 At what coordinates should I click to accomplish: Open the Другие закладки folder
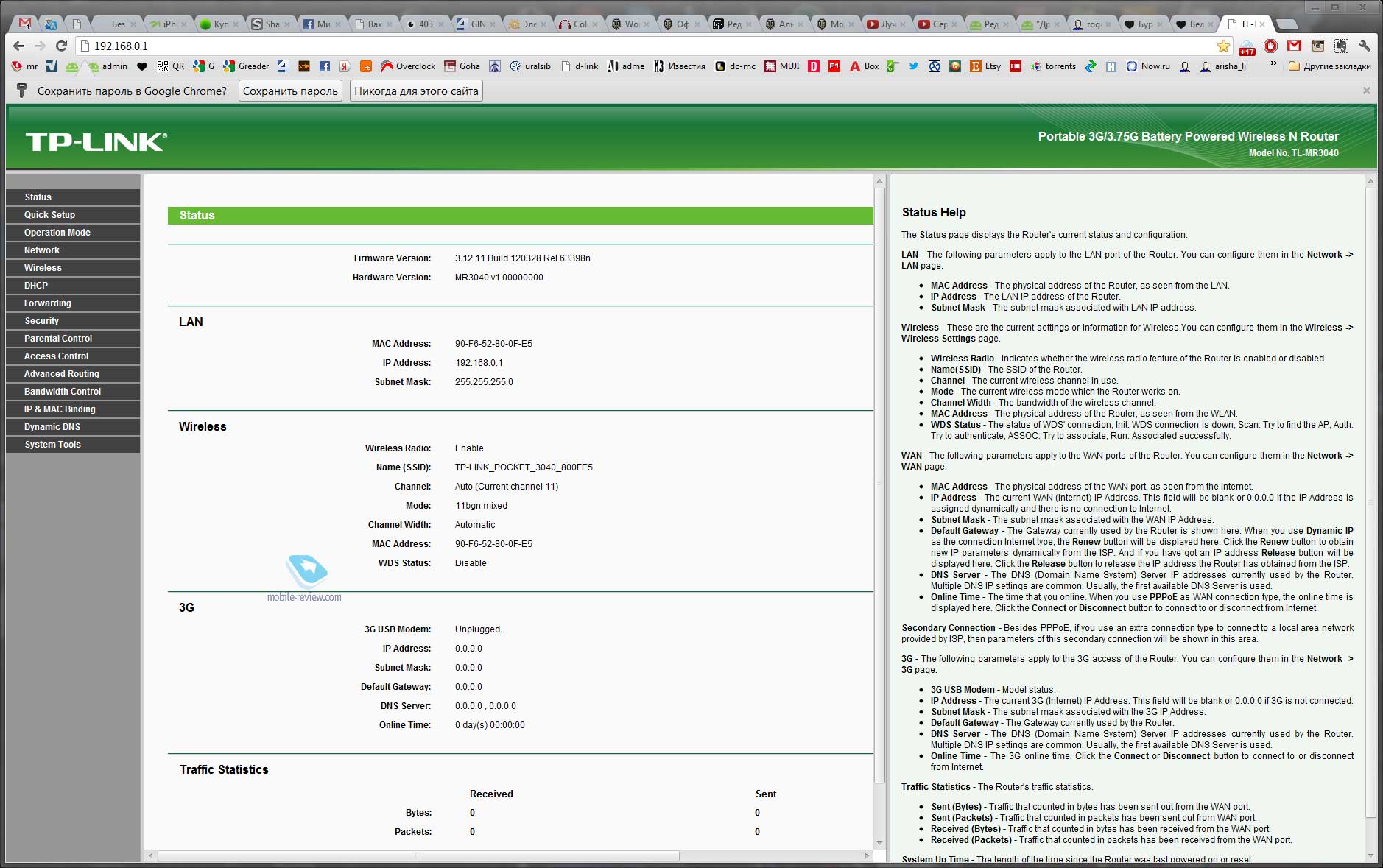tap(1329, 66)
